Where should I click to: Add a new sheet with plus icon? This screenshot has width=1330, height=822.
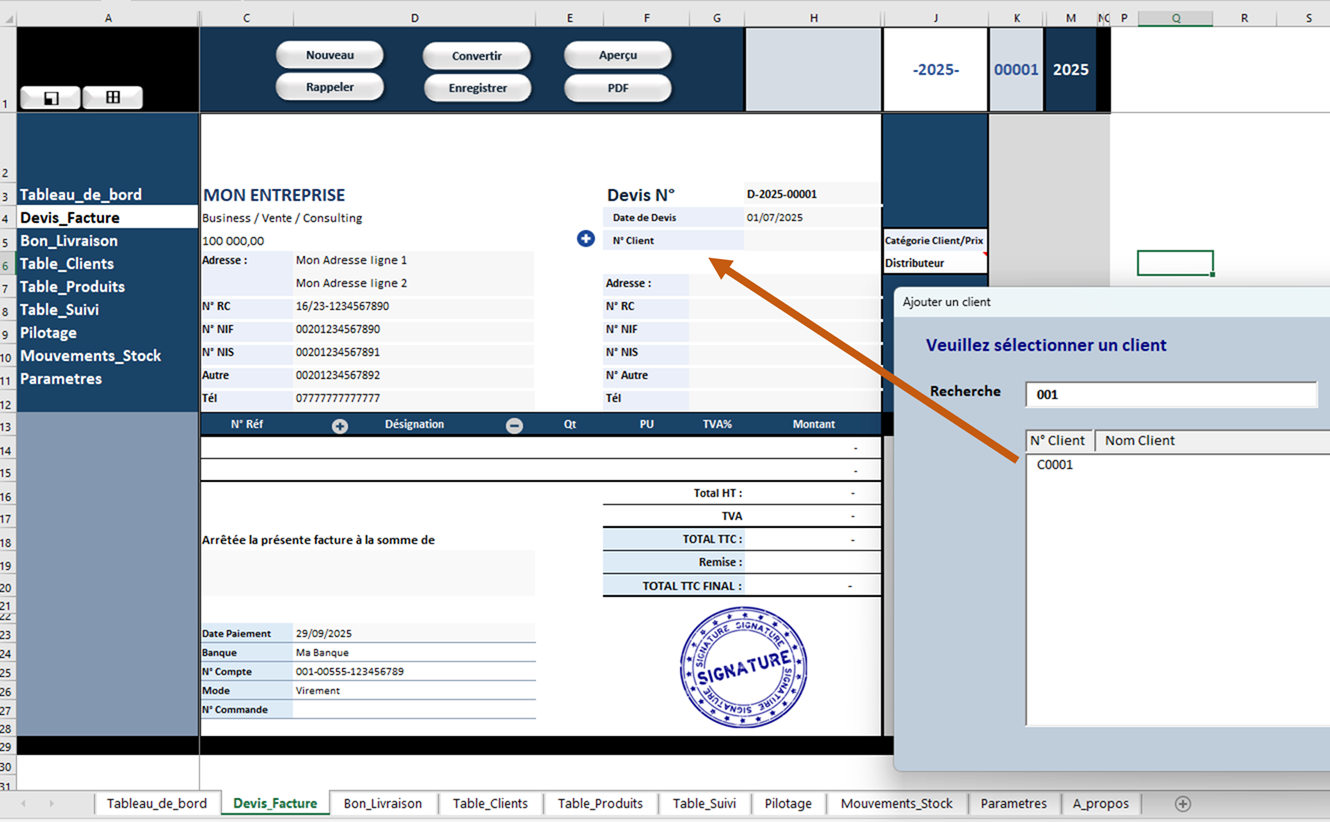click(1183, 804)
